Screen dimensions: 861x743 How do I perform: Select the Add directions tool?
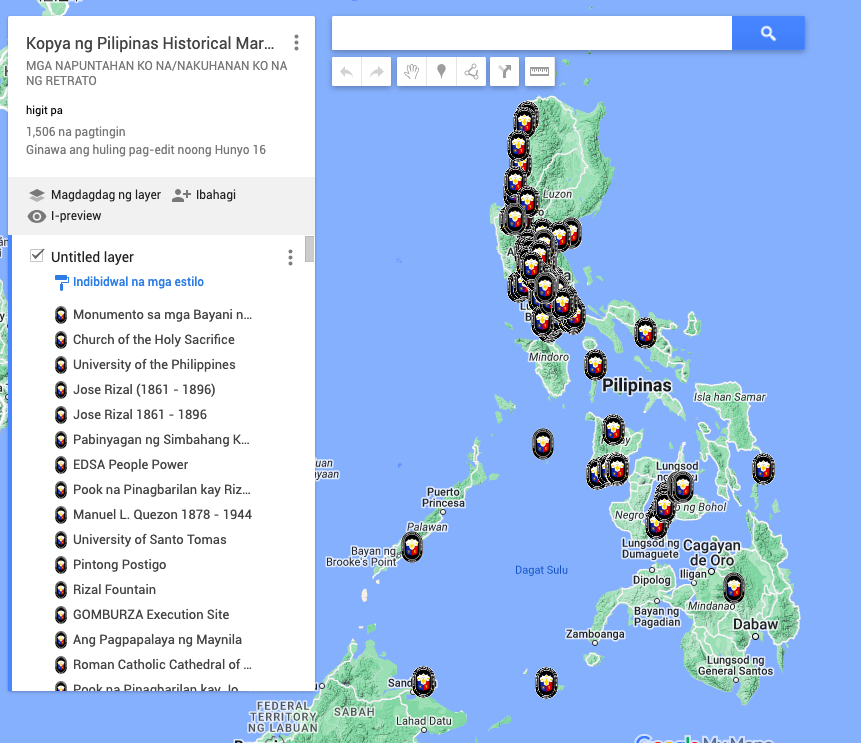505,71
